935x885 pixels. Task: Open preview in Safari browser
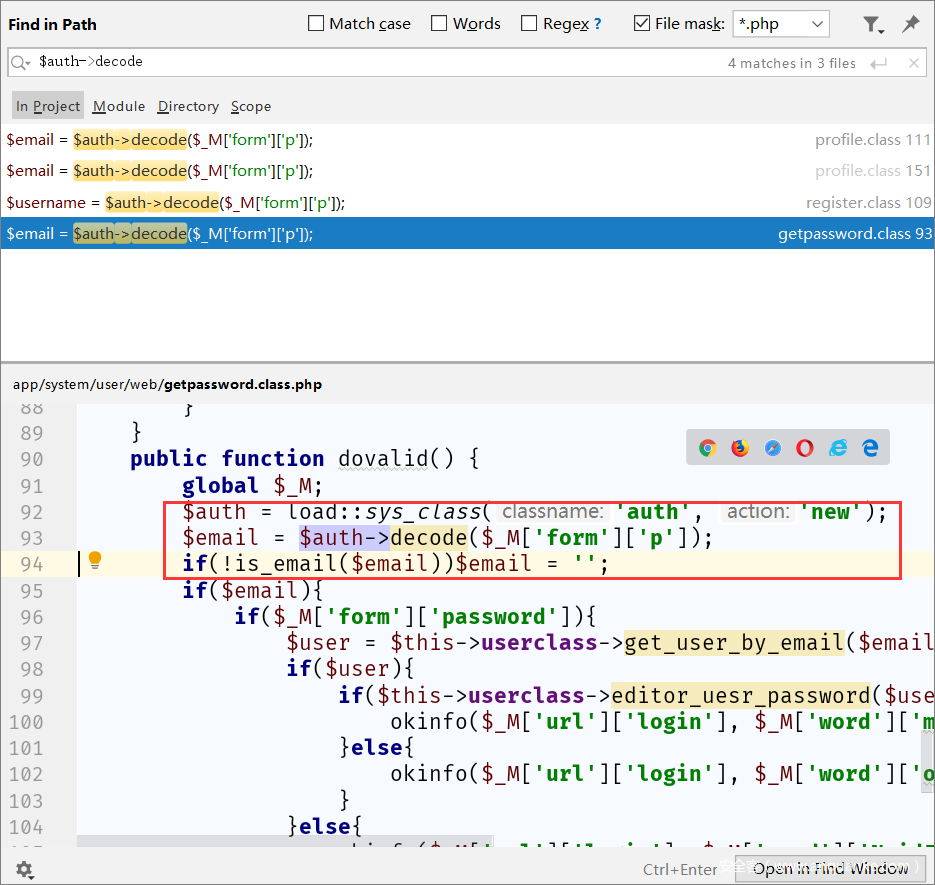(773, 448)
